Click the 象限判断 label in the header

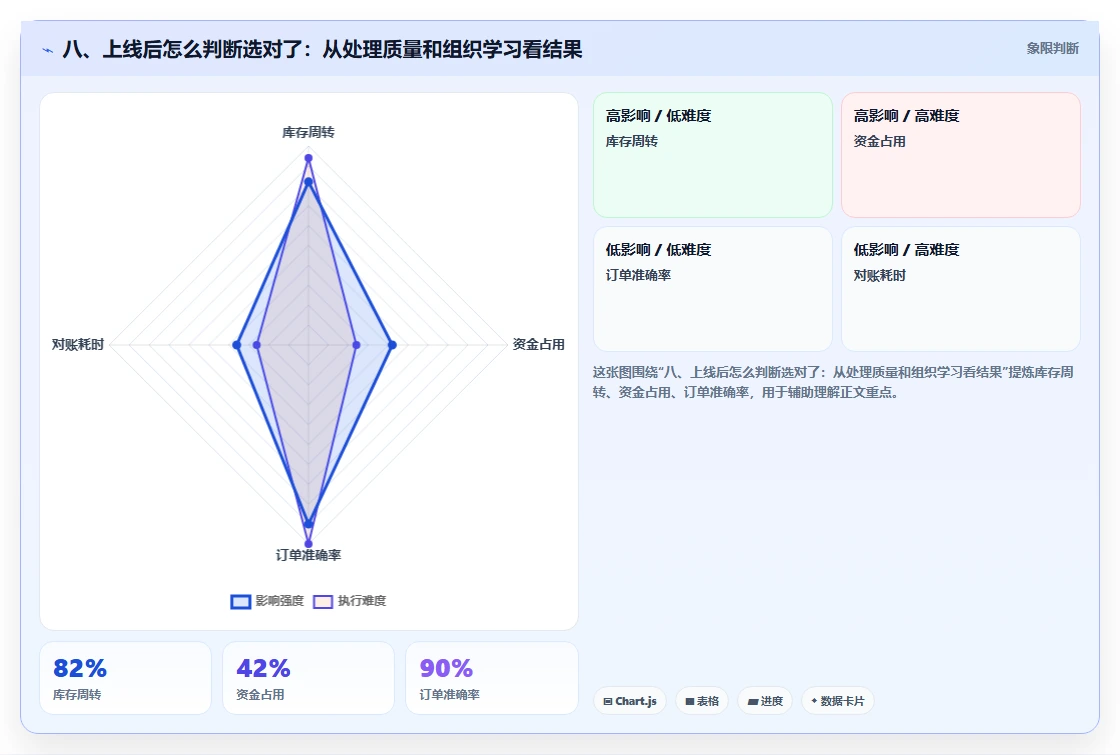pyautogui.click(x=1052, y=49)
